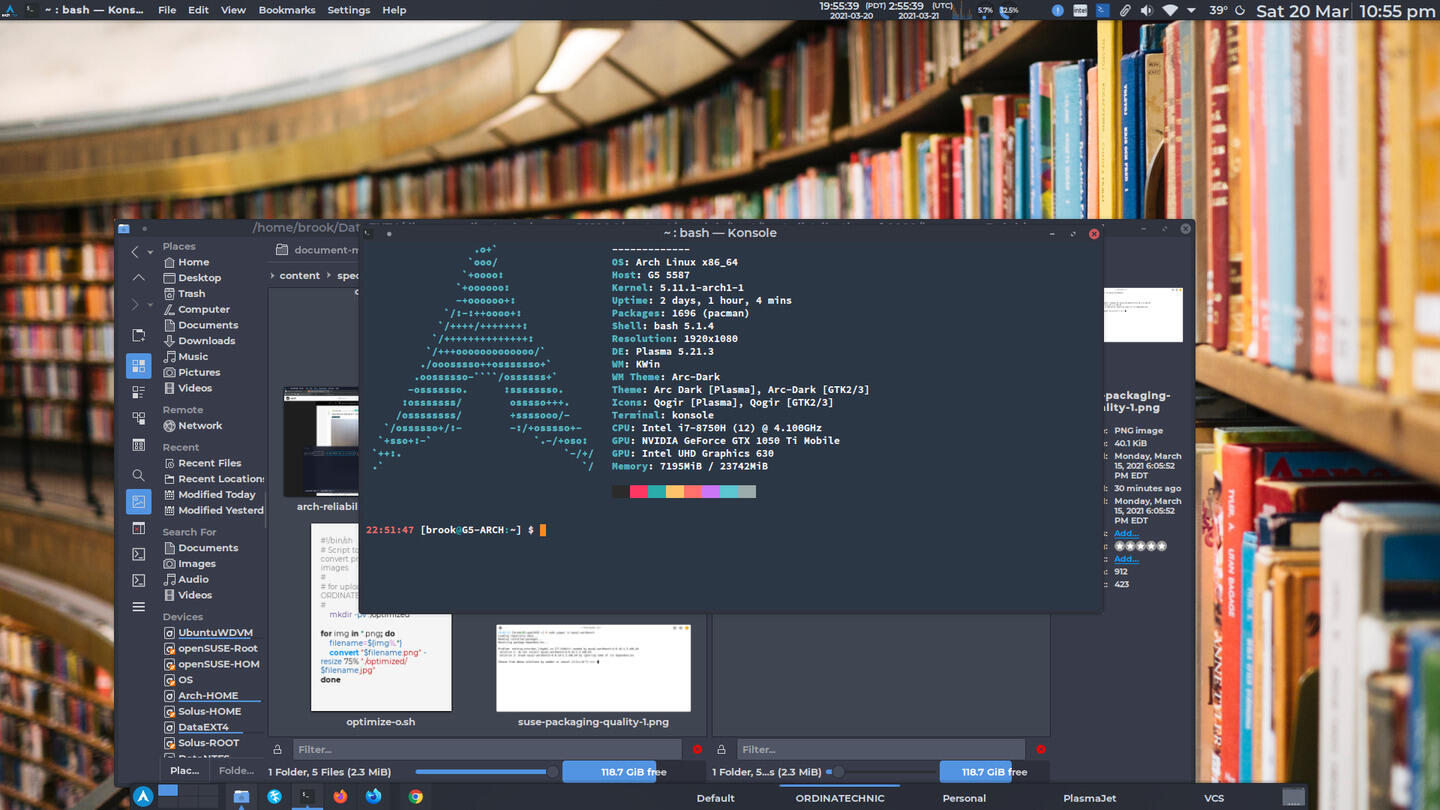Switch to the PlasmaJet activity
Screen dimensions: 1440x810
pyautogui.click(x=1089, y=798)
